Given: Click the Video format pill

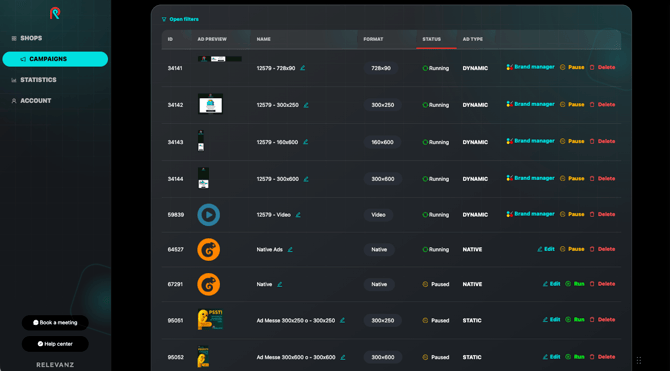Looking at the screenshot, I should point(379,215).
